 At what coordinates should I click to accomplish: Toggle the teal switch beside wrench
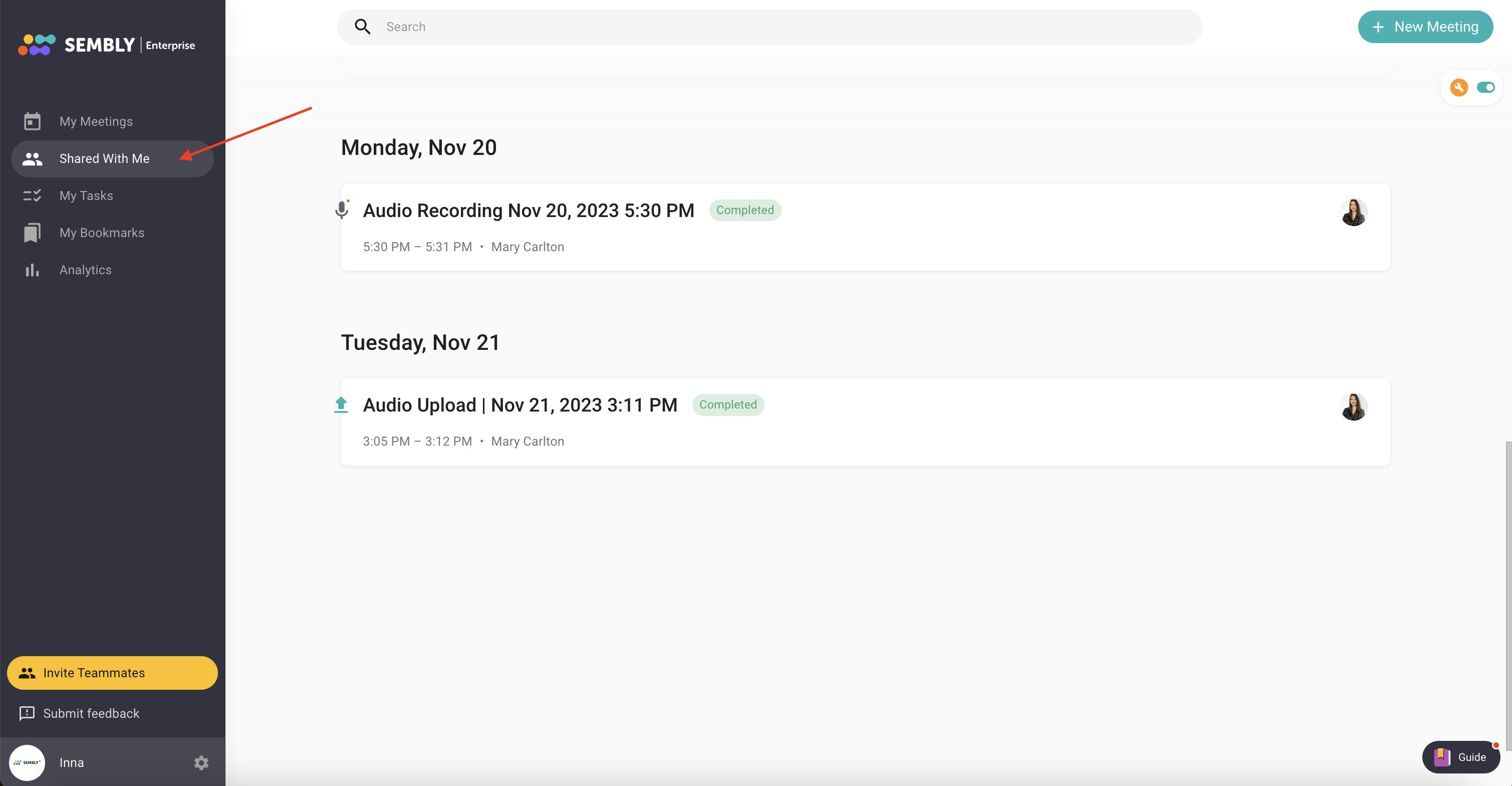tap(1485, 88)
